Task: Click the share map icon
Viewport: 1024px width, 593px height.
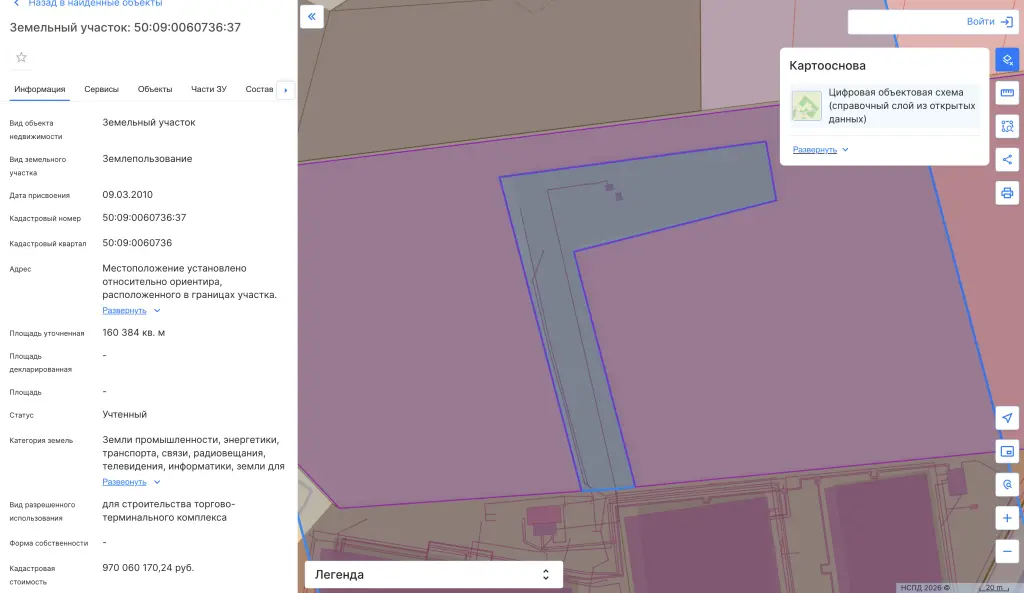Action: pos(1007,159)
